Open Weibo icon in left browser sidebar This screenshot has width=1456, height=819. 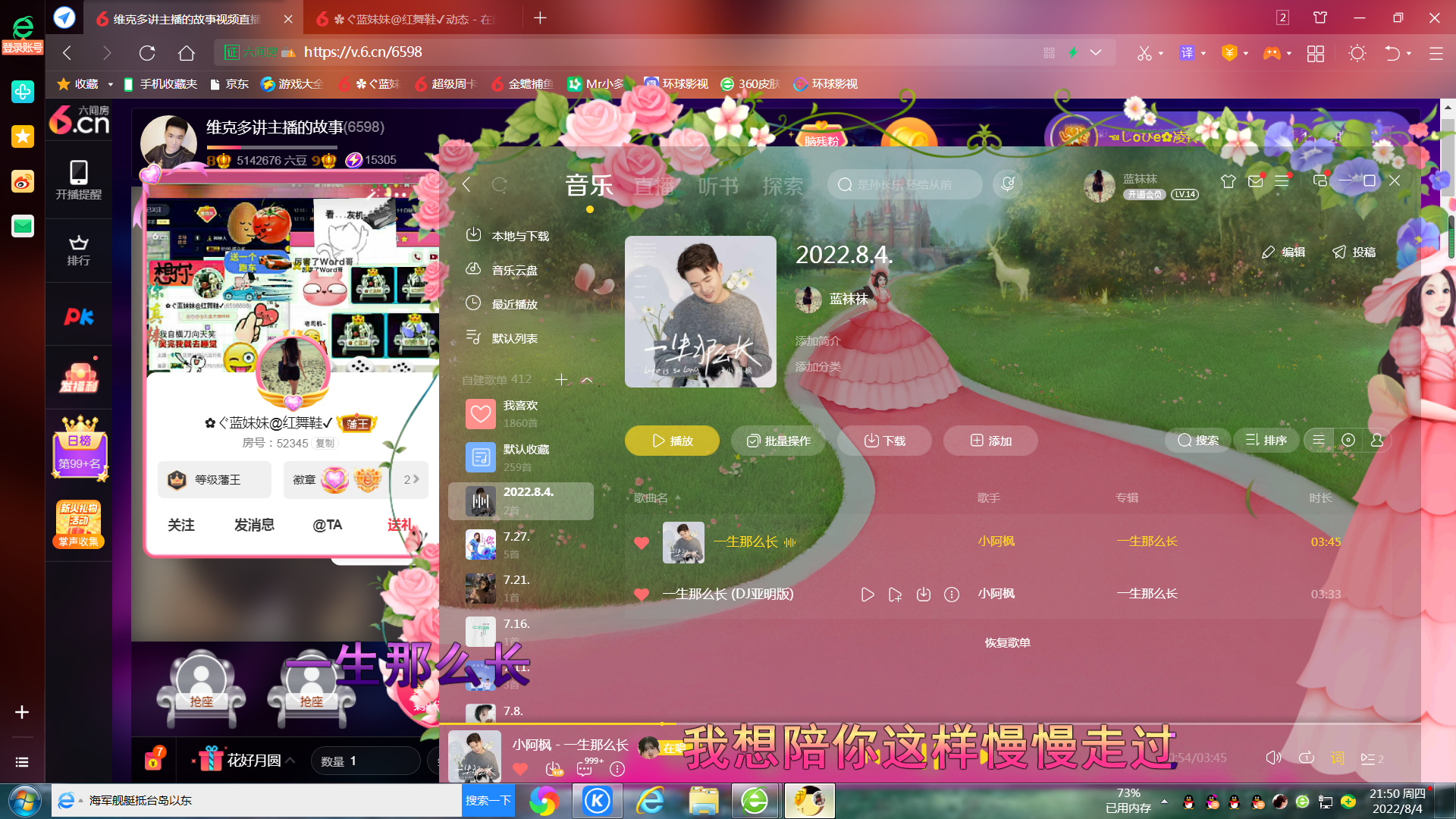pyautogui.click(x=23, y=181)
